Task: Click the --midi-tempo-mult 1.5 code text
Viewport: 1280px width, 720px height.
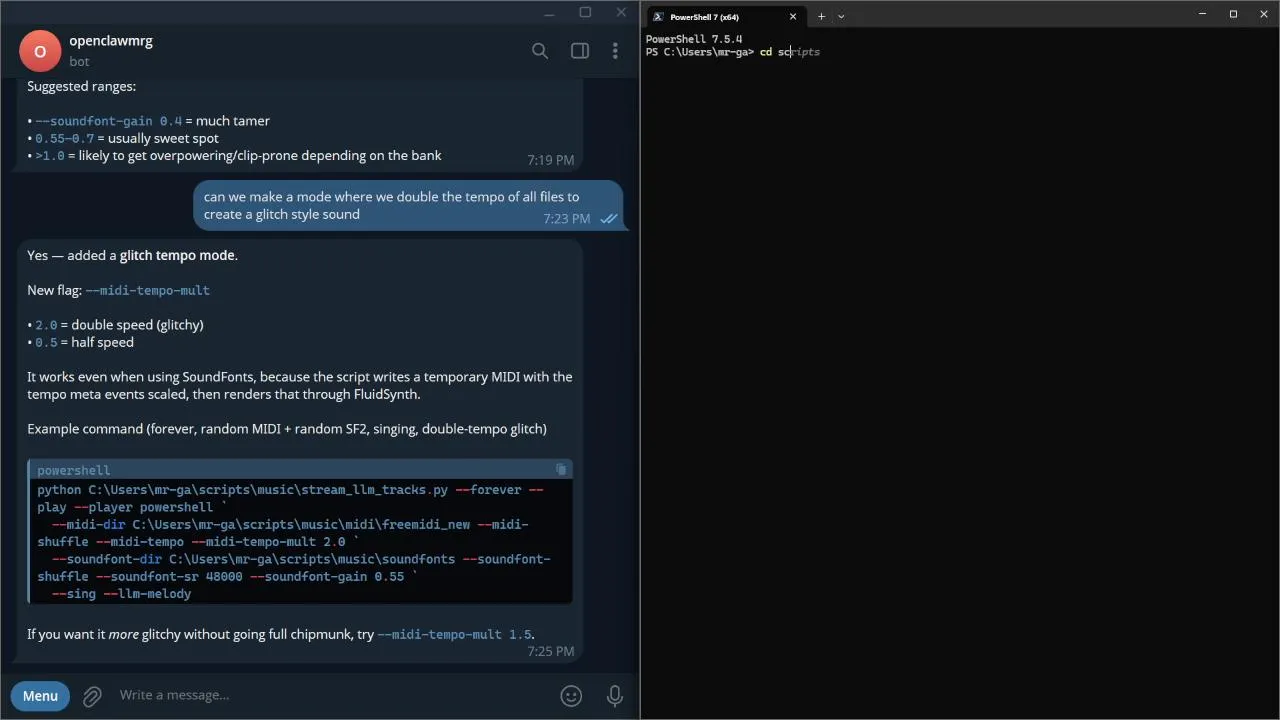Action: pos(455,635)
